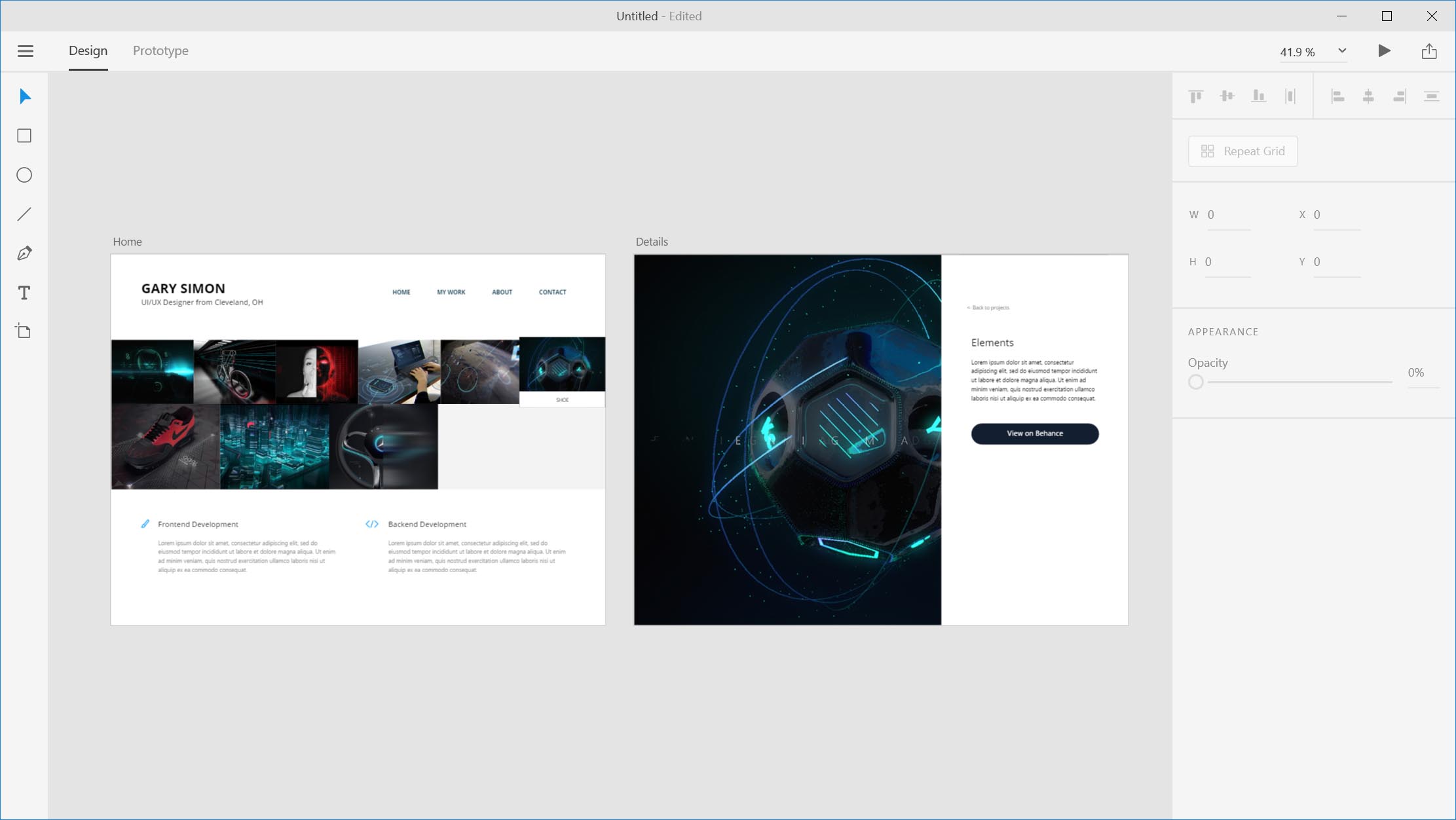Image resolution: width=1456 pixels, height=820 pixels.
Task: Click the Repeat Grid button
Action: point(1242,151)
